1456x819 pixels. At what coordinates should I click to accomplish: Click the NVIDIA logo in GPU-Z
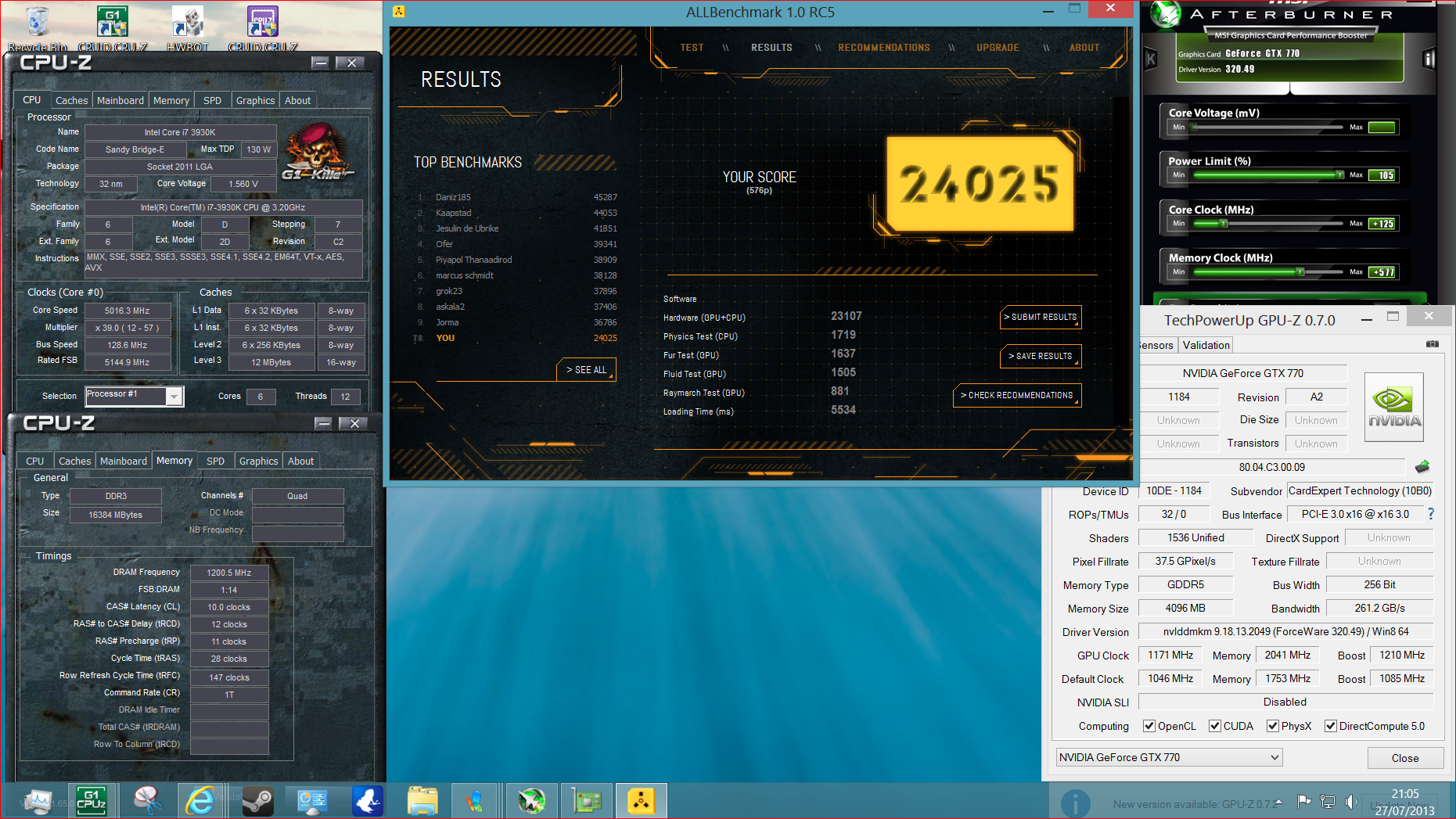point(1394,408)
